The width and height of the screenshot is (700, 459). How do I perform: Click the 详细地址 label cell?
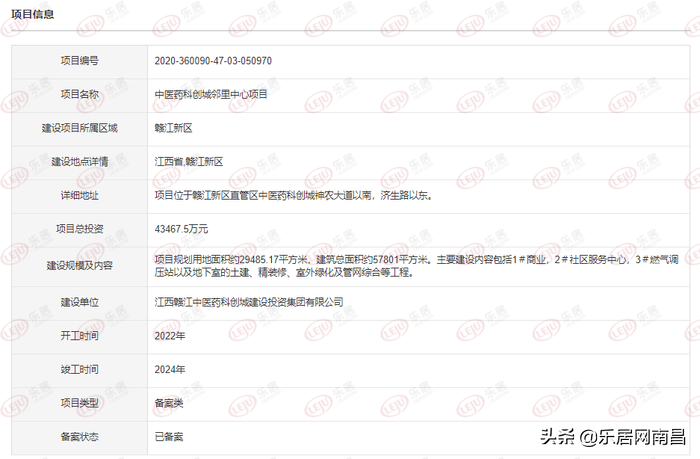(79, 195)
